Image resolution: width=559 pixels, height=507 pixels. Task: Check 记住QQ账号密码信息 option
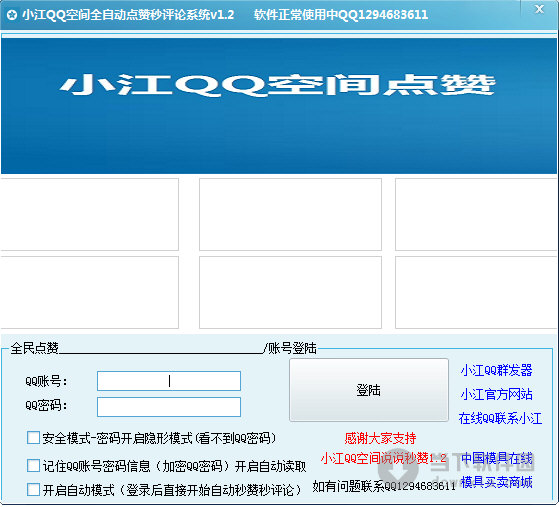point(33,466)
